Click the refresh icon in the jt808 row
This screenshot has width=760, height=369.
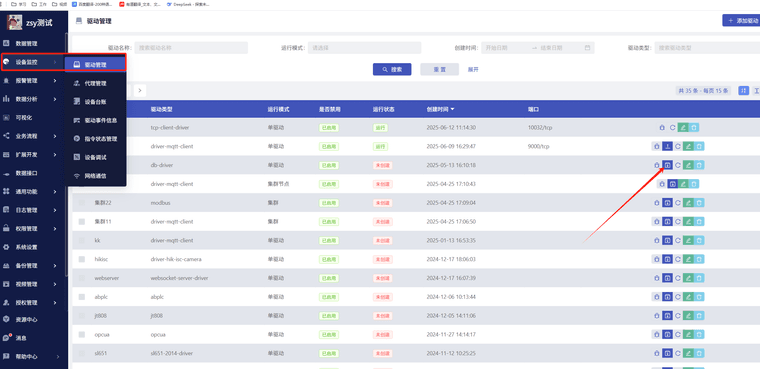coord(678,316)
